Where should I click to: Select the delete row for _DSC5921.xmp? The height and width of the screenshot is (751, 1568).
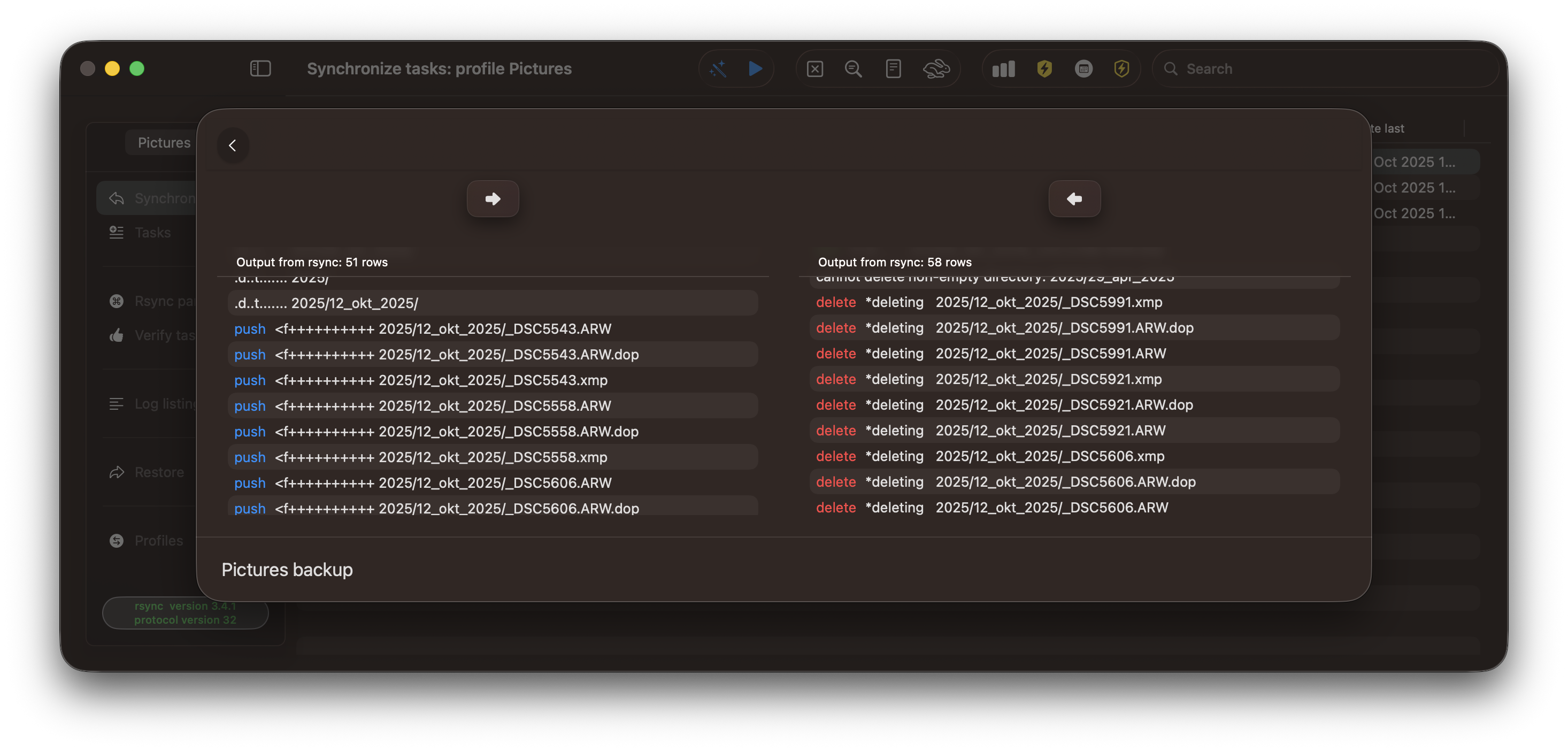[x=1074, y=379]
